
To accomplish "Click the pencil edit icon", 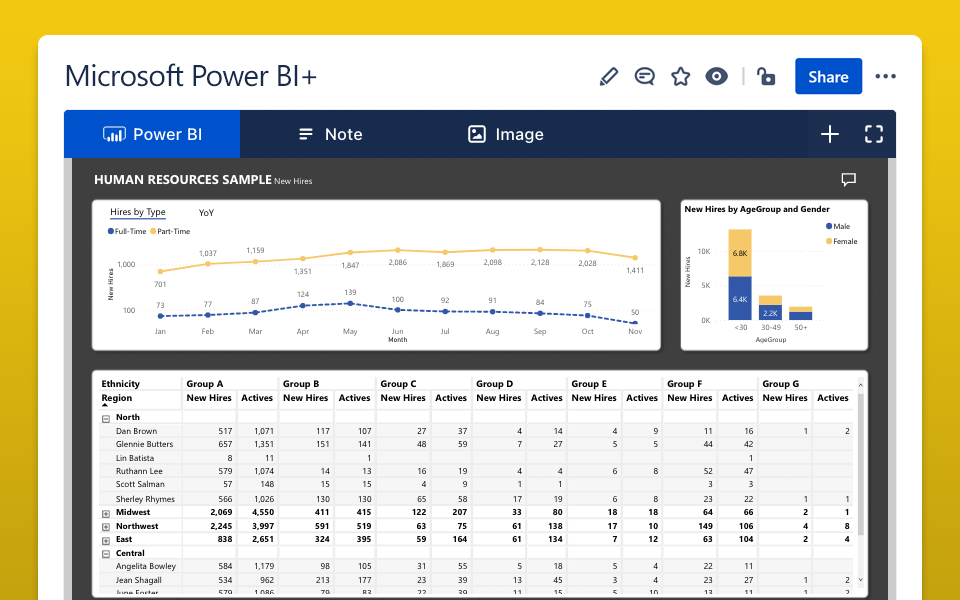I will tap(609, 77).
